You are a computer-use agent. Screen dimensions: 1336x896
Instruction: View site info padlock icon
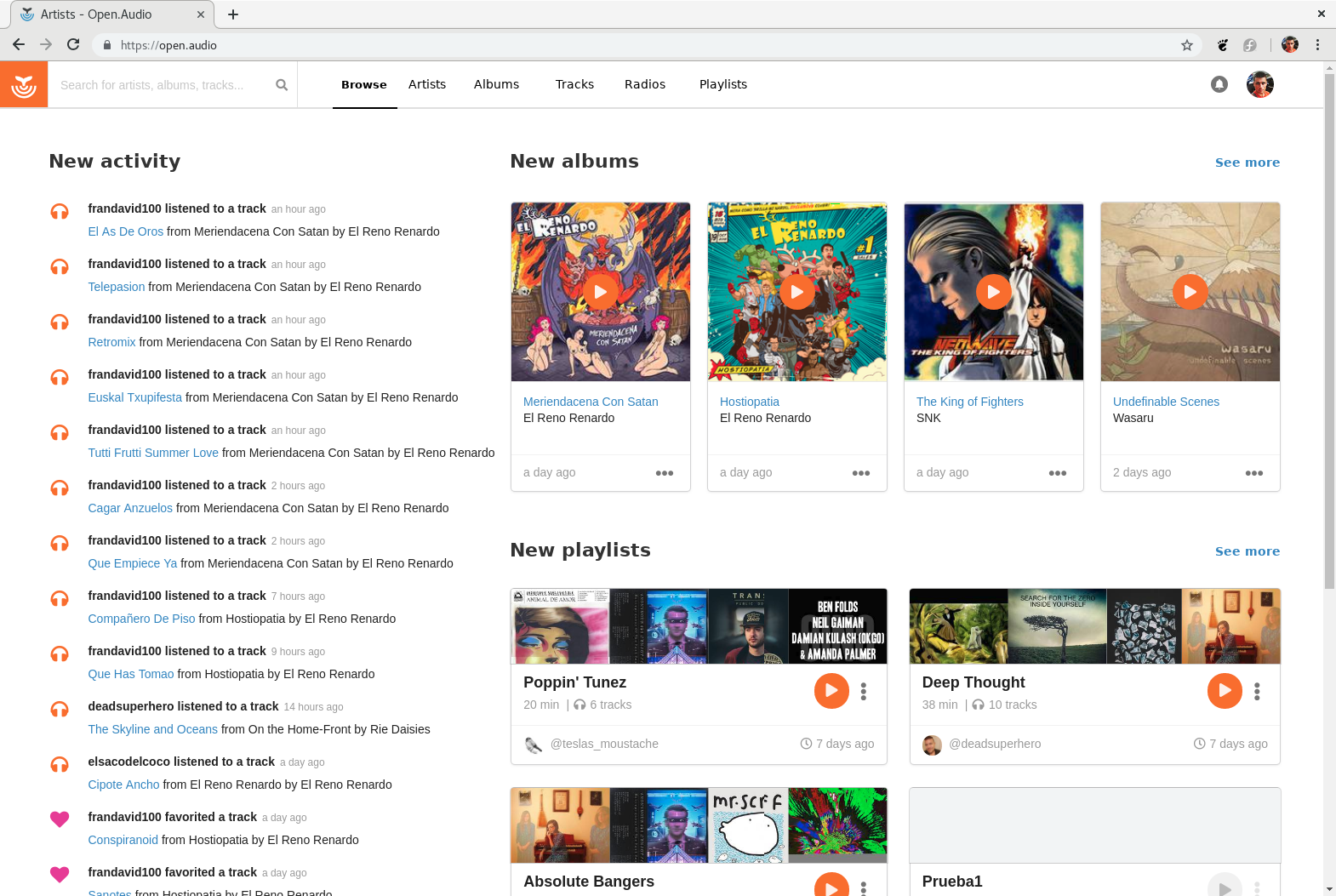pyautogui.click(x=107, y=45)
